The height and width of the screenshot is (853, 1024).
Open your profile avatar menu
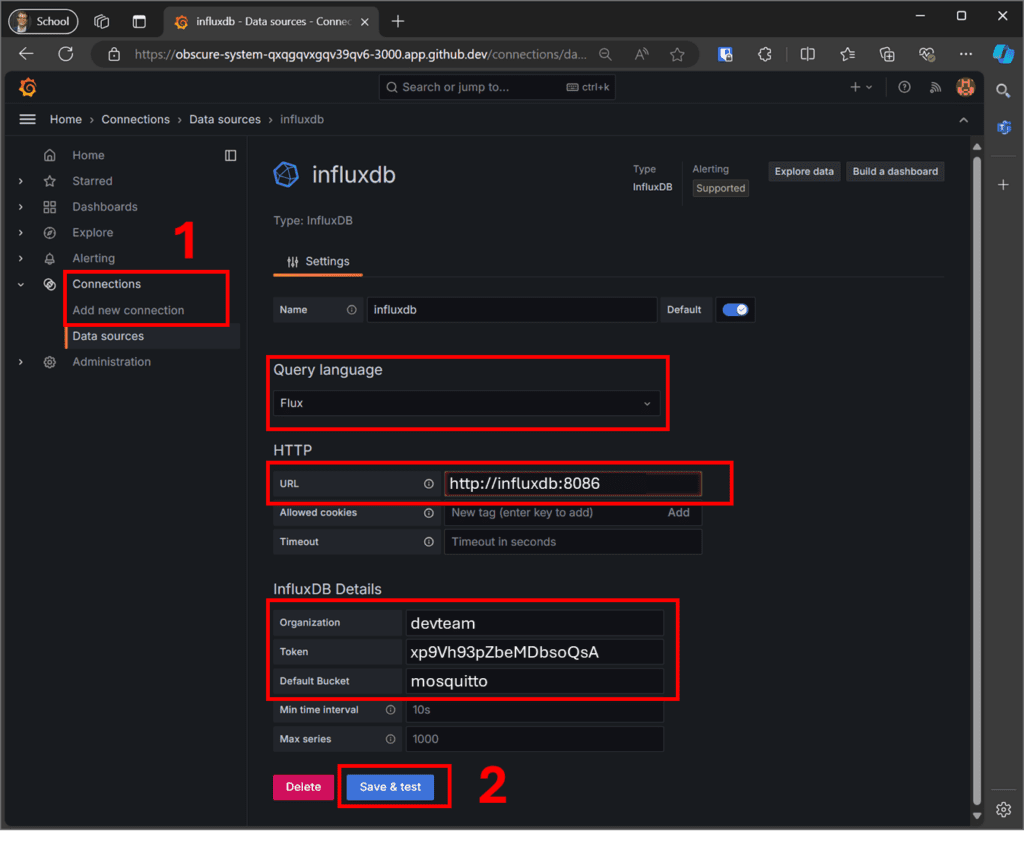click(x=965, y=87)
